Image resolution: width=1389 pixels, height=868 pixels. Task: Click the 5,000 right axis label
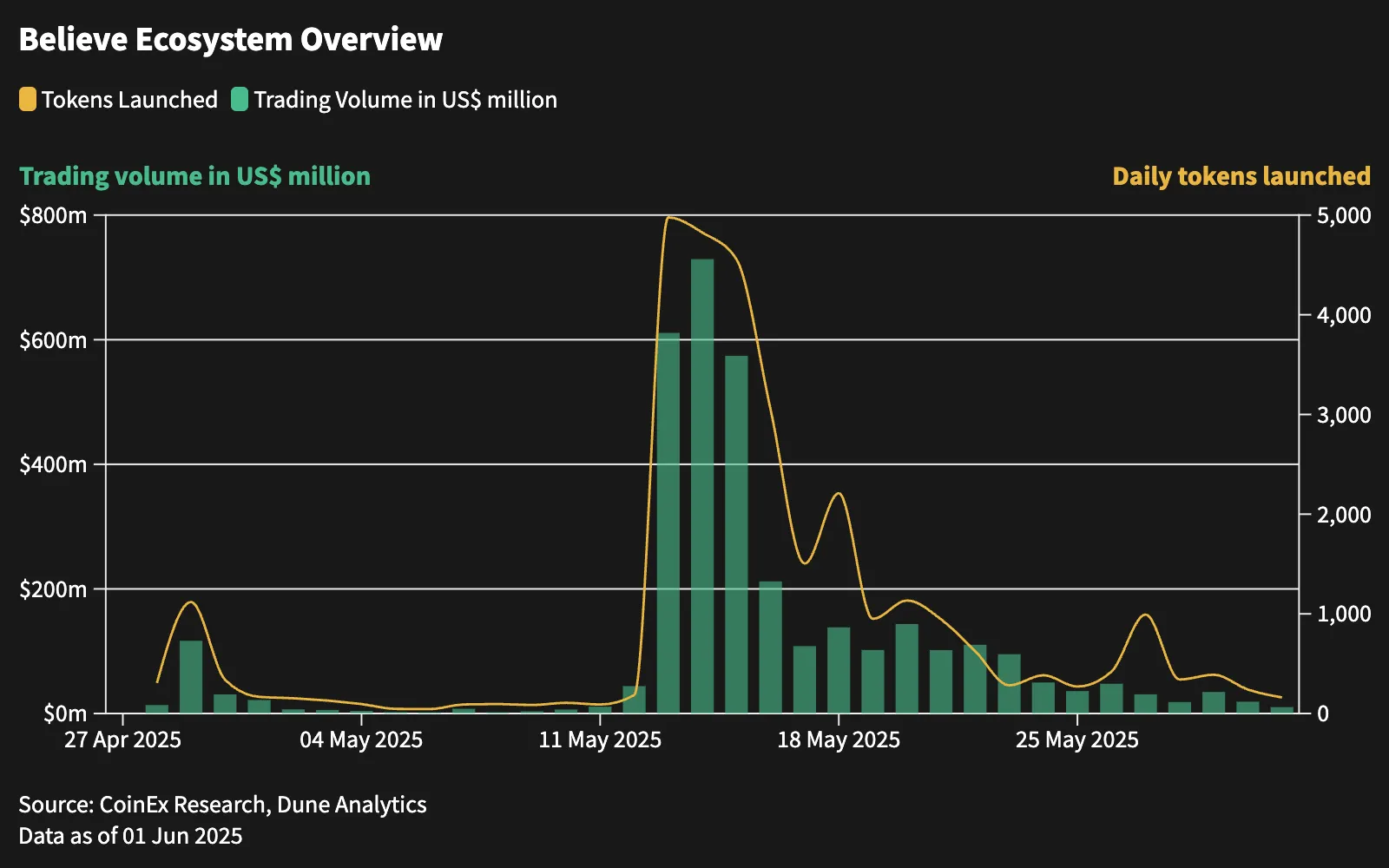[1344, 215]
